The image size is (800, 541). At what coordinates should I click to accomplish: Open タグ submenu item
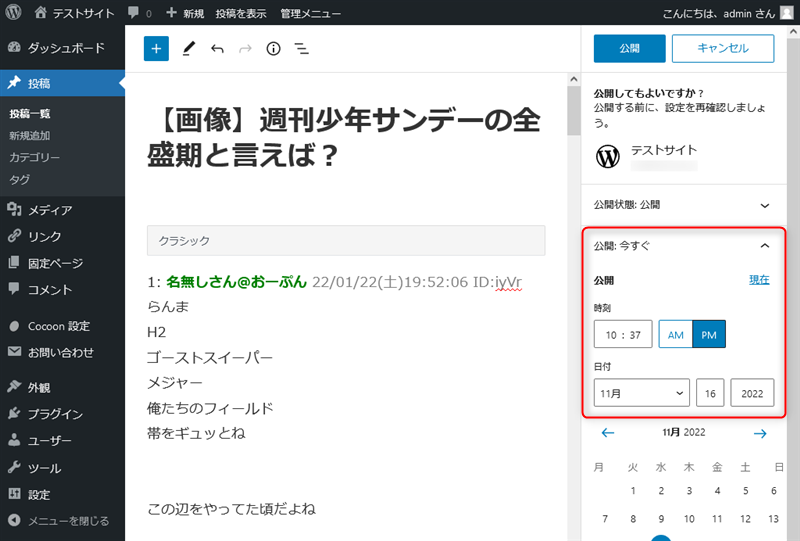pos(19,180)
